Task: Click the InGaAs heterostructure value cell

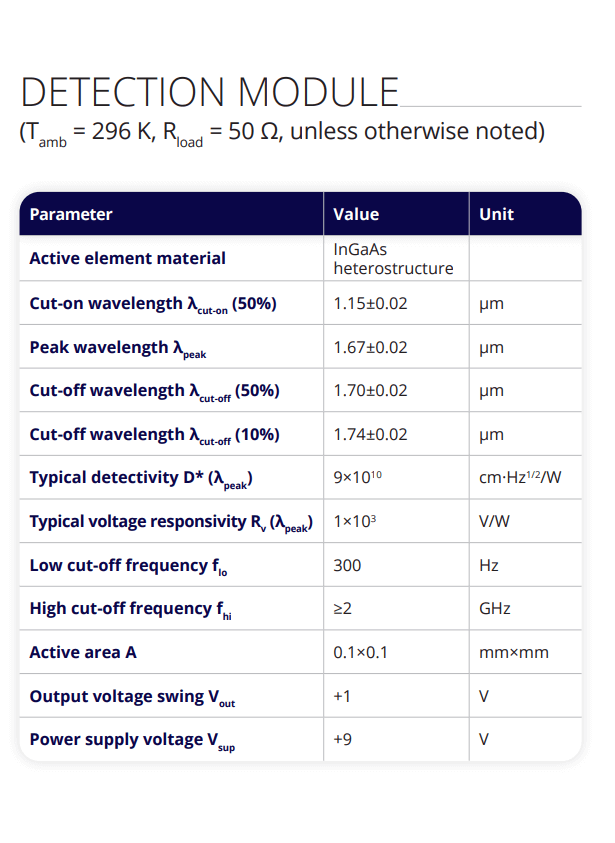Action: pyautogui.click(x=393, y=259)
